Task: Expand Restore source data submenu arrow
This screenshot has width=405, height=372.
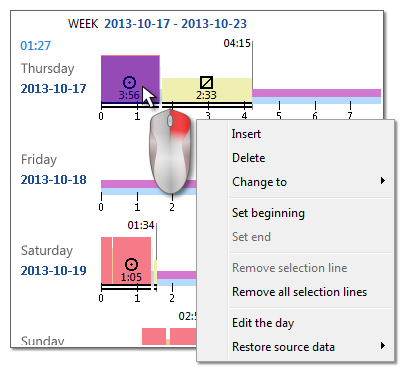Action: click(x=383, y=346)
